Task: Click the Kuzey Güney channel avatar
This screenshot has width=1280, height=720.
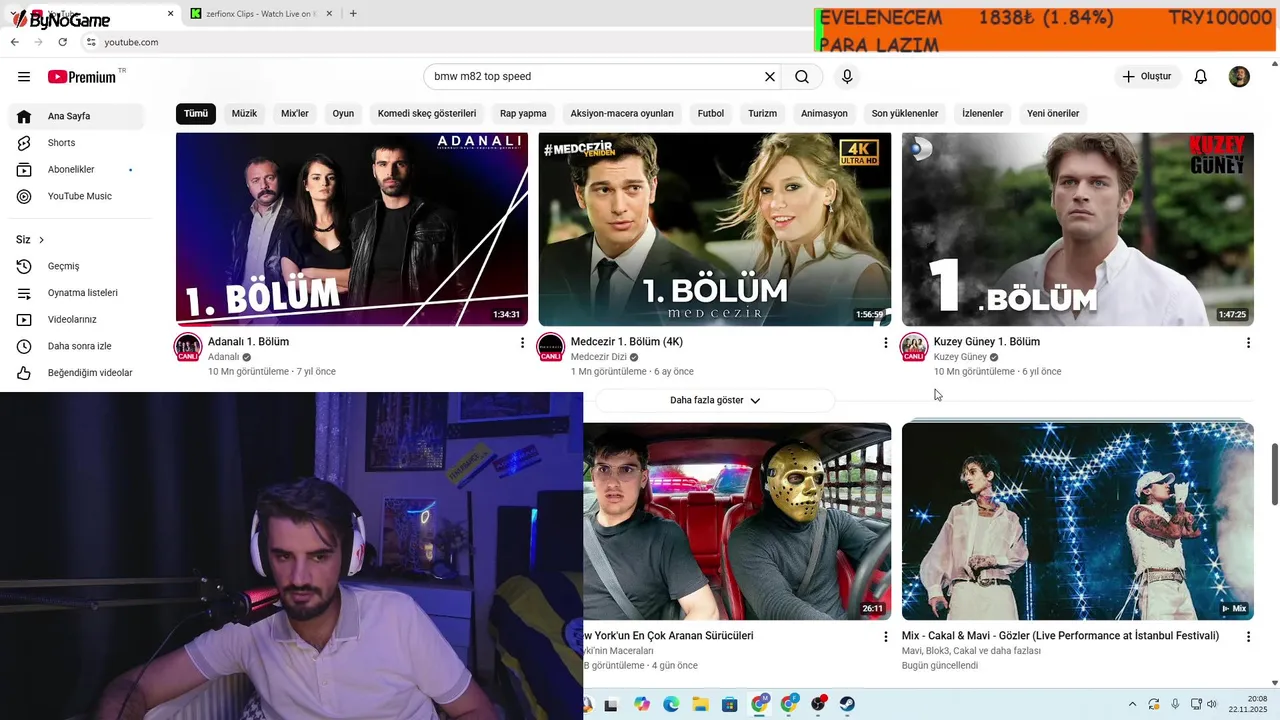Action: coord(914,348)
